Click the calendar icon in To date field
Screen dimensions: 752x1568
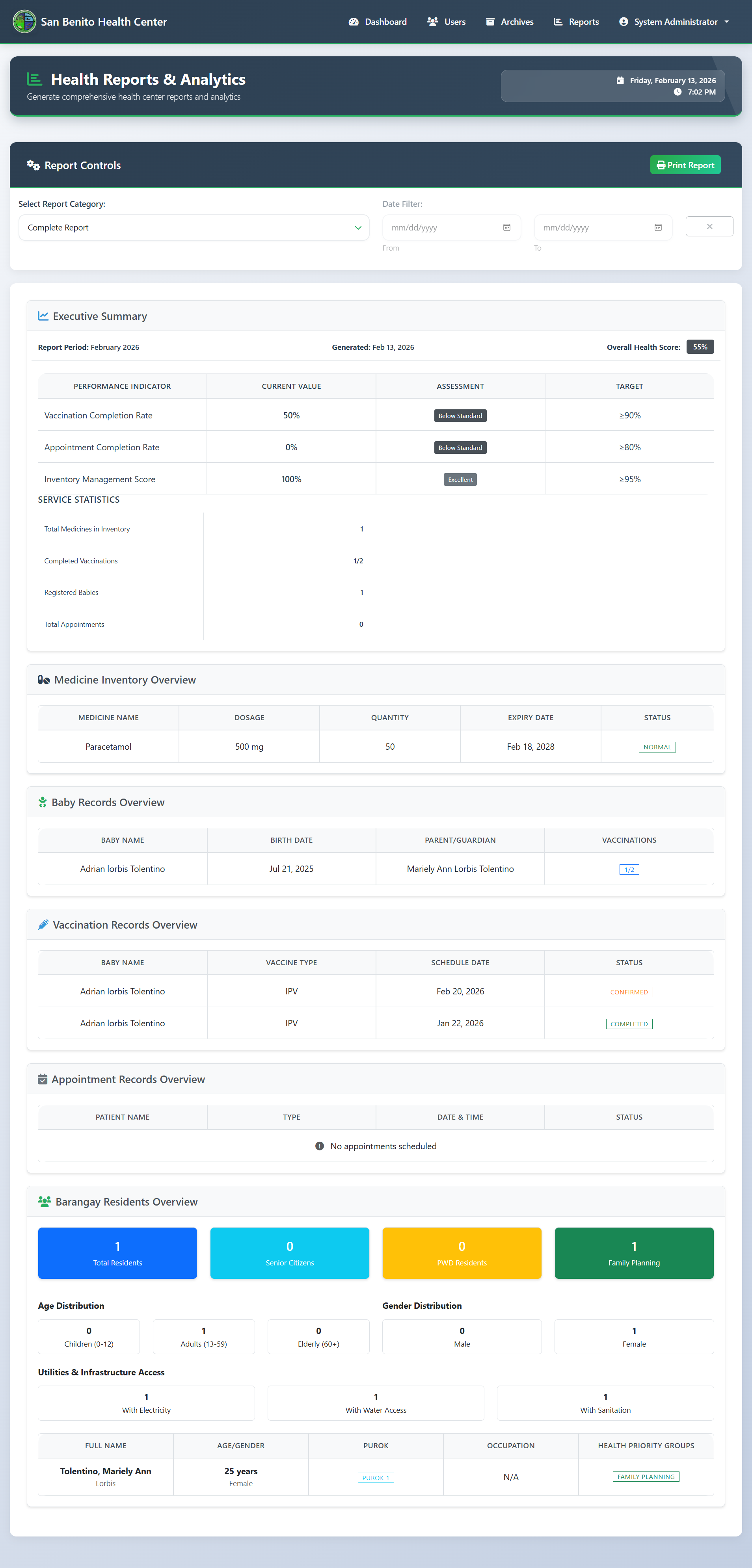coord(658,228)
